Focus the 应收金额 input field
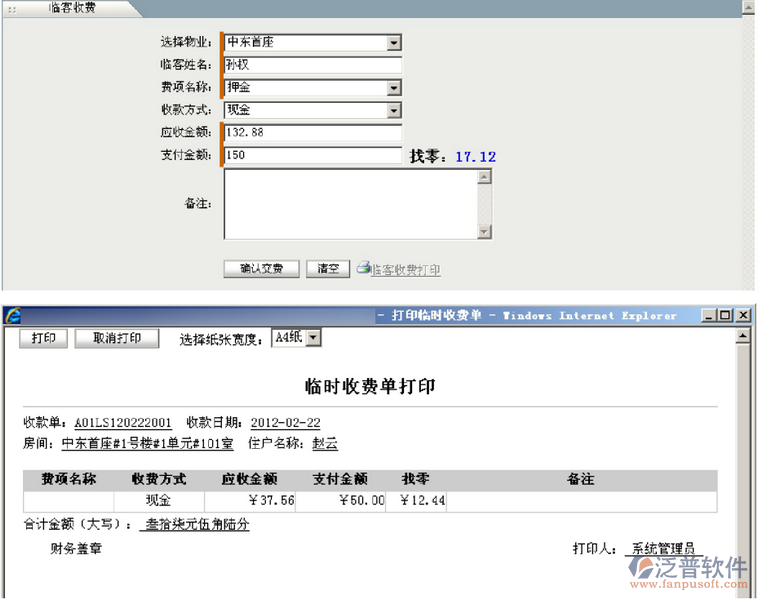The height and width of the screenshot is (600, 758). [x=311, y=132]
